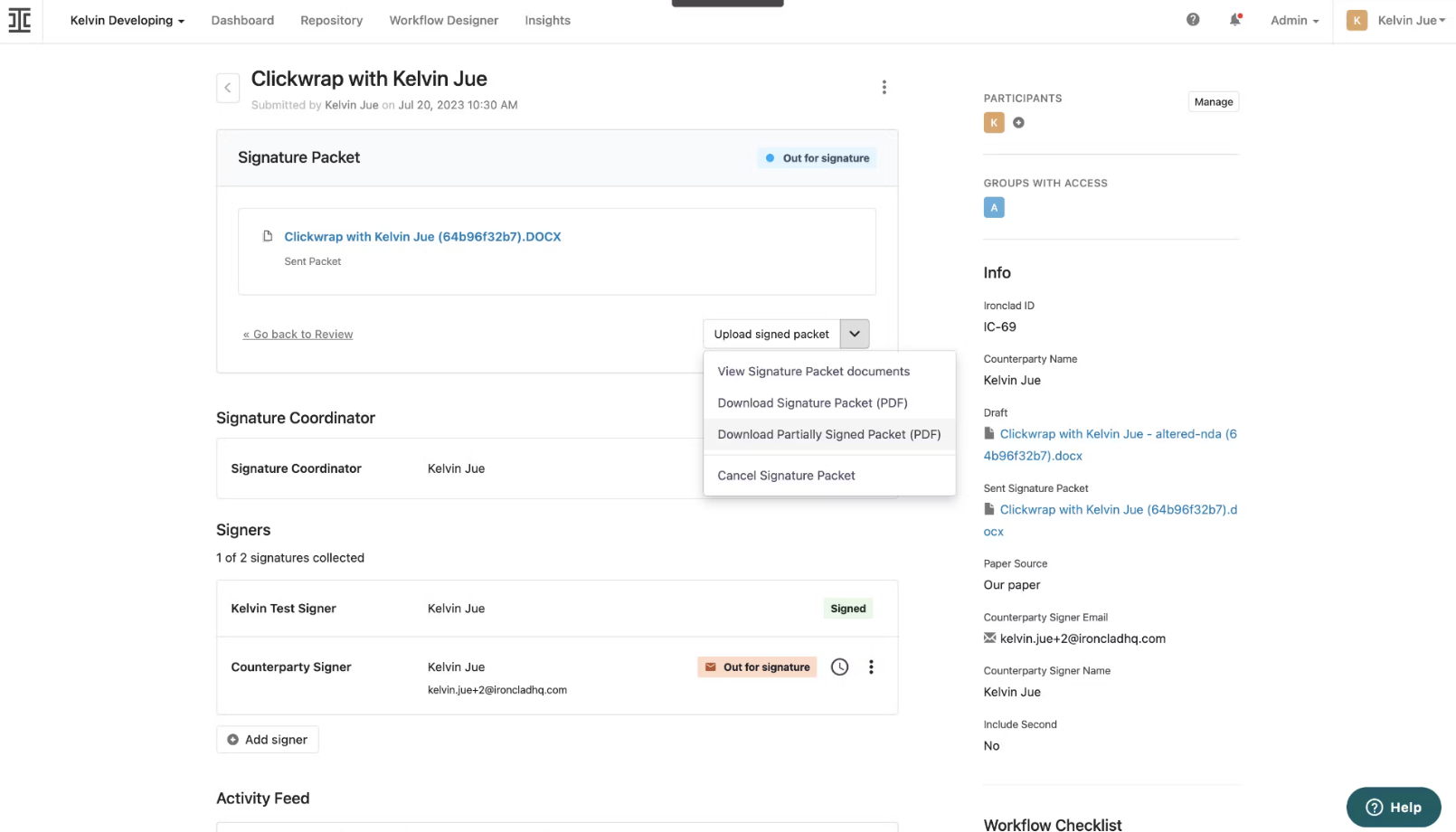Click the file icon next to Draft document
The width and height of the screenshot is (1456, 832).
[x=989, y=434]
